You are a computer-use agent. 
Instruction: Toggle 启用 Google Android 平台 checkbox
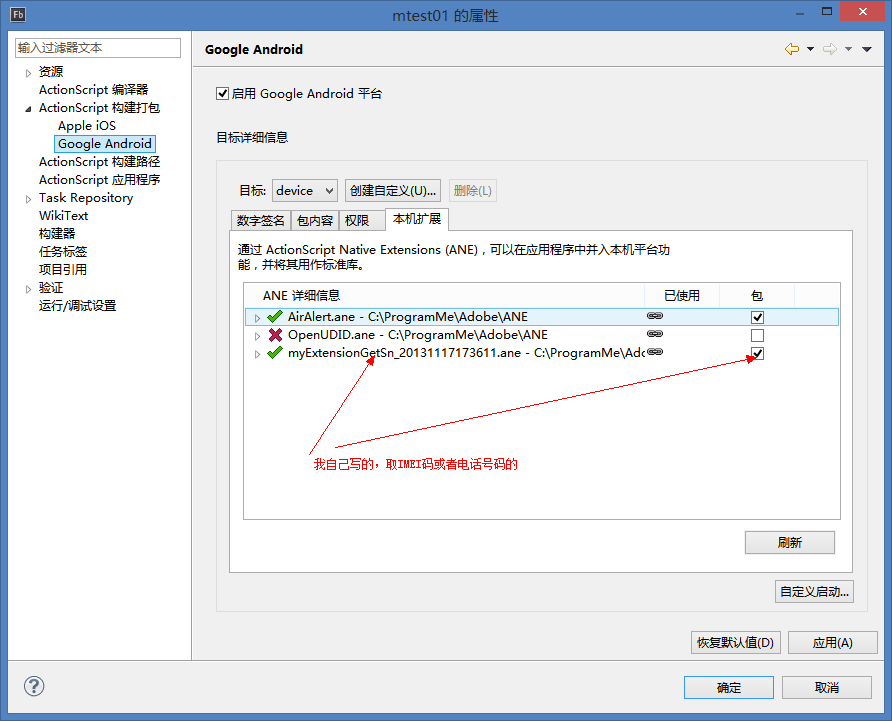tap(222, 93)
